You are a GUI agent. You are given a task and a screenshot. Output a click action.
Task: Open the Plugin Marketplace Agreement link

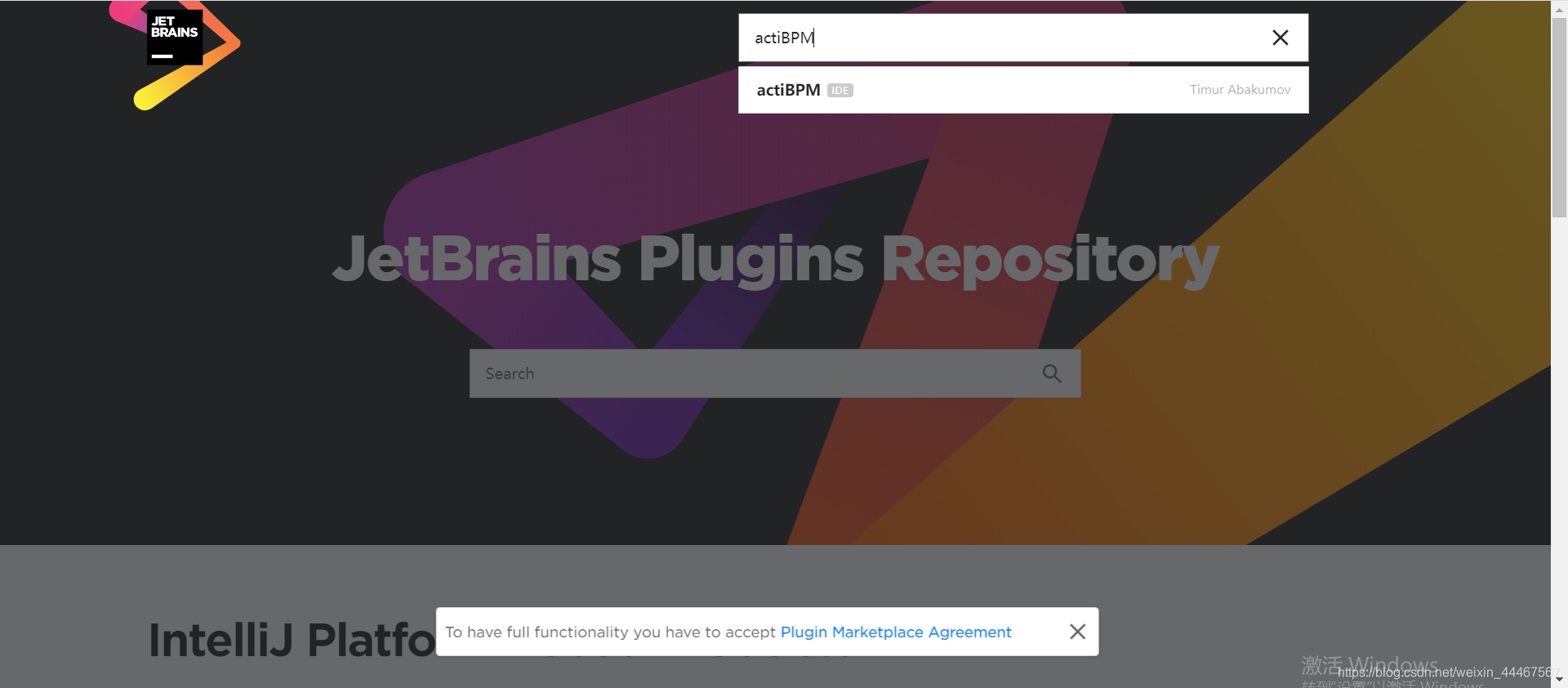click(x=896, y=632)
